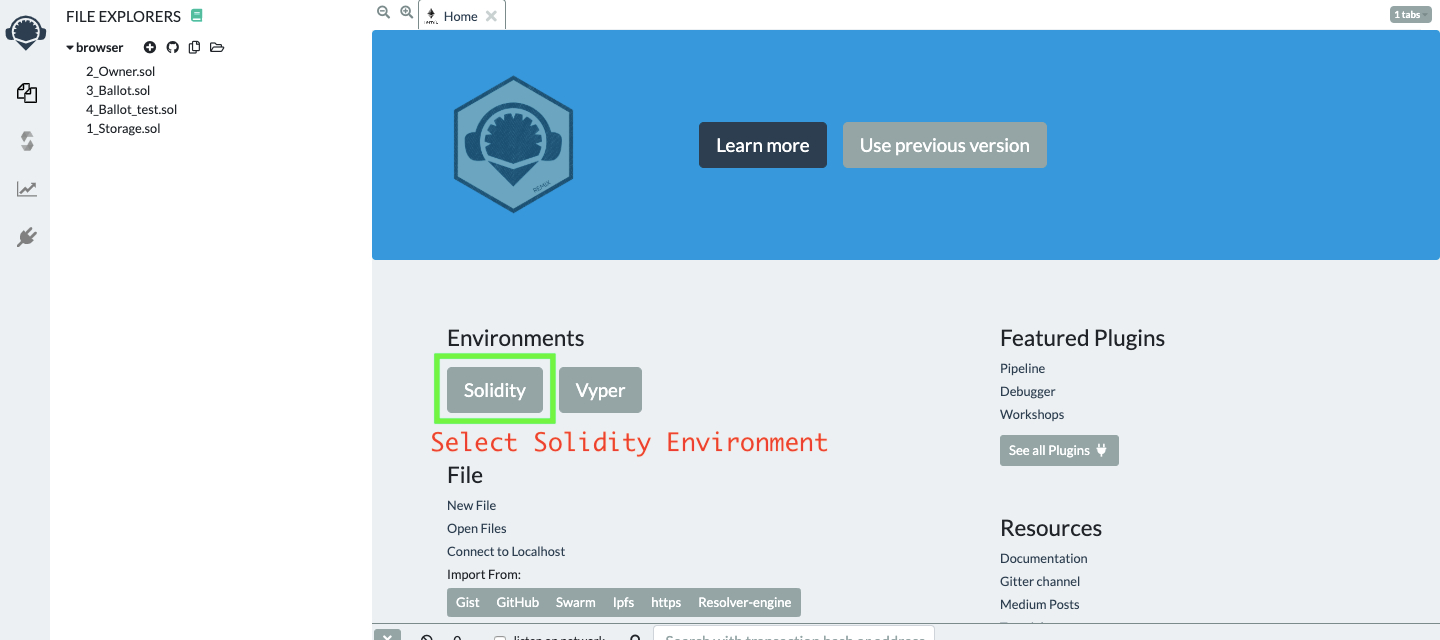Screen dimensions: 1440x640
Task: Click the FILE EXPLORERS panel title
Action: [x=124, y=16]
